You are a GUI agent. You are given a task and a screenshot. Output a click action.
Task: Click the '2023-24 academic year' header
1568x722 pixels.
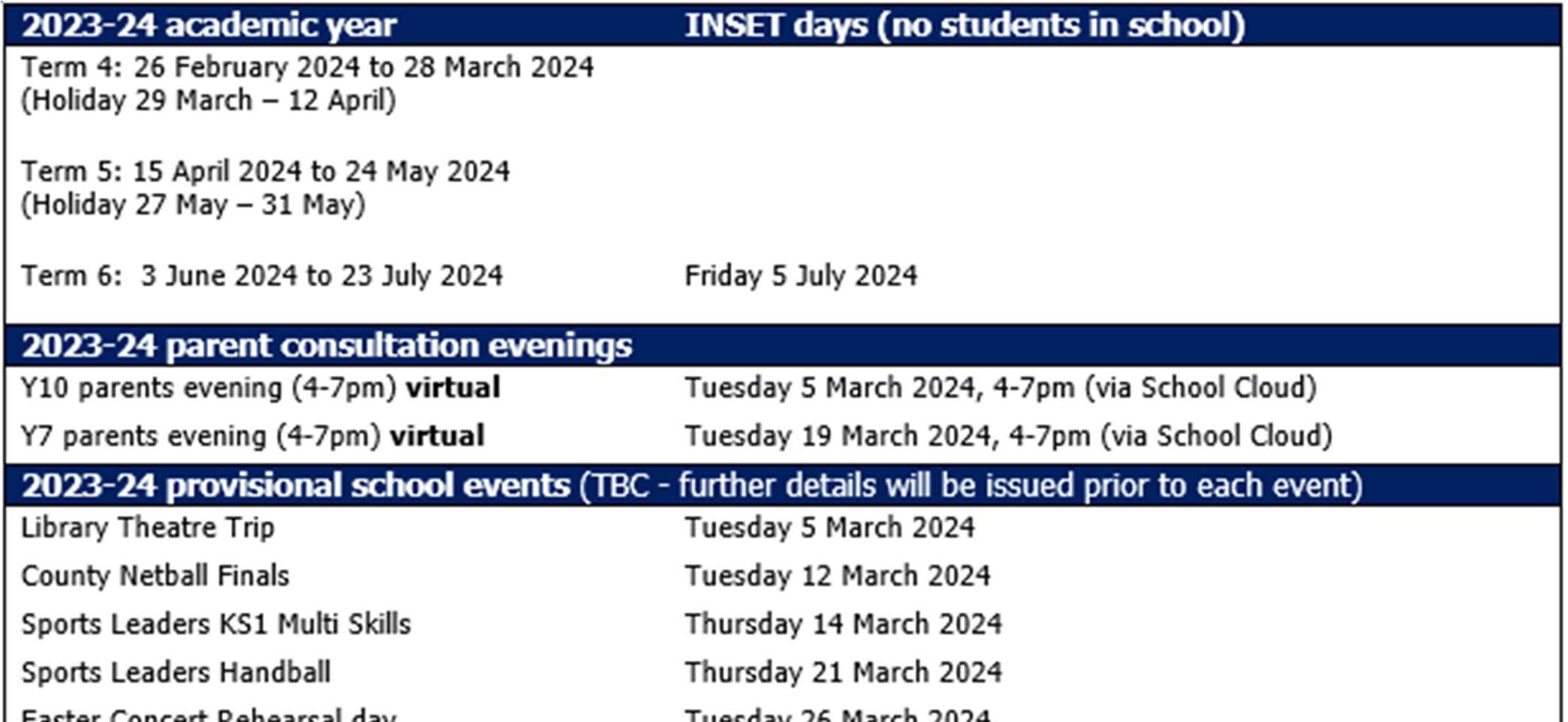[209, 26]
